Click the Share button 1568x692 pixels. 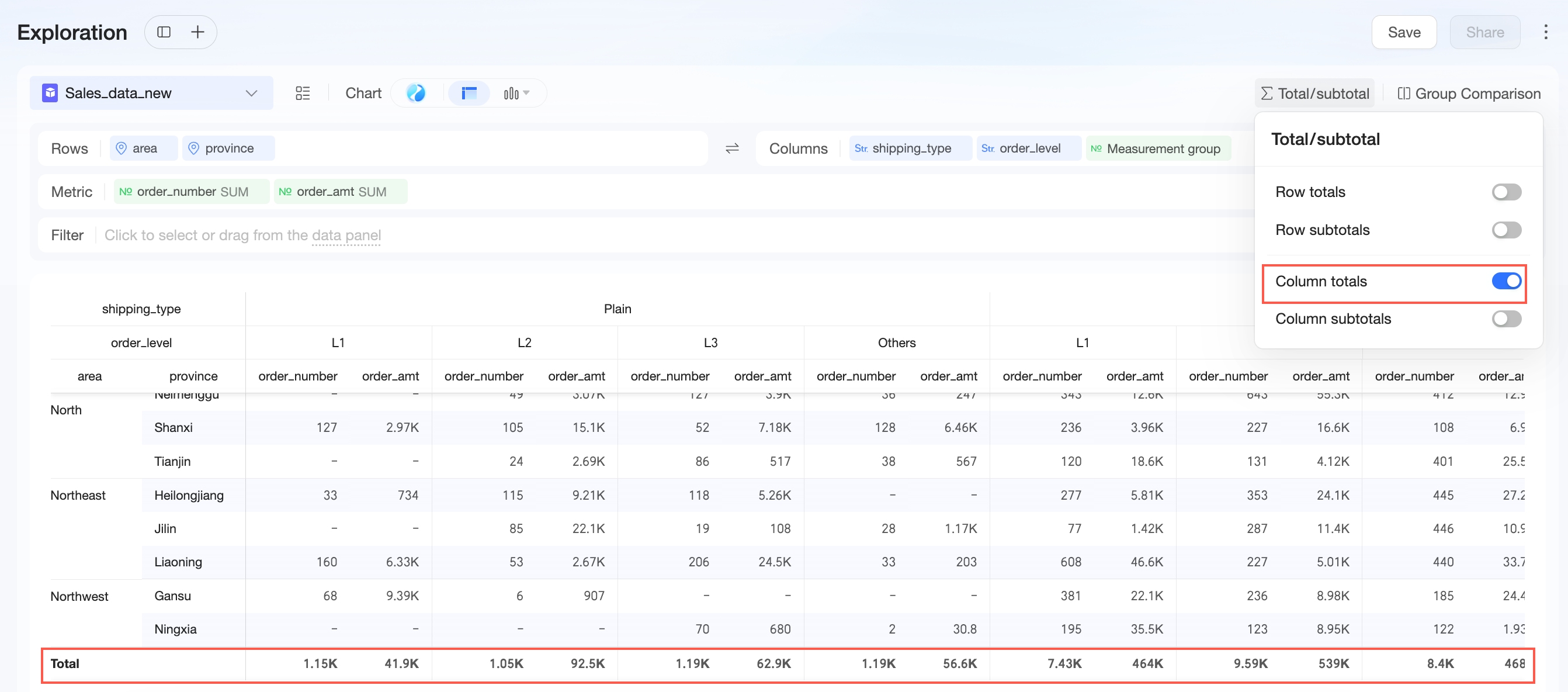(1484, 32)
